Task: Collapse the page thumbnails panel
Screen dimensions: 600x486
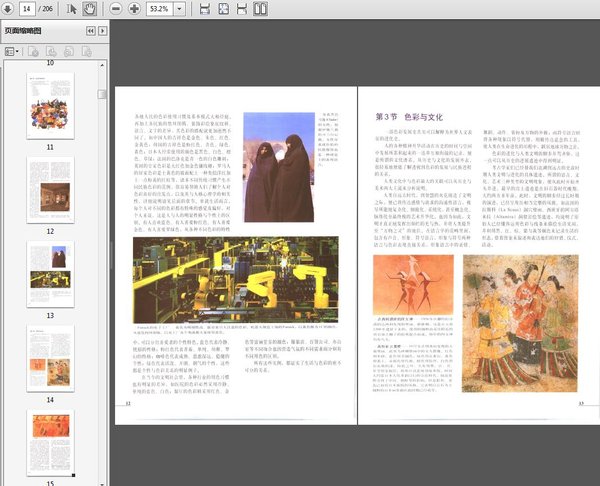Action: (89, 31)
